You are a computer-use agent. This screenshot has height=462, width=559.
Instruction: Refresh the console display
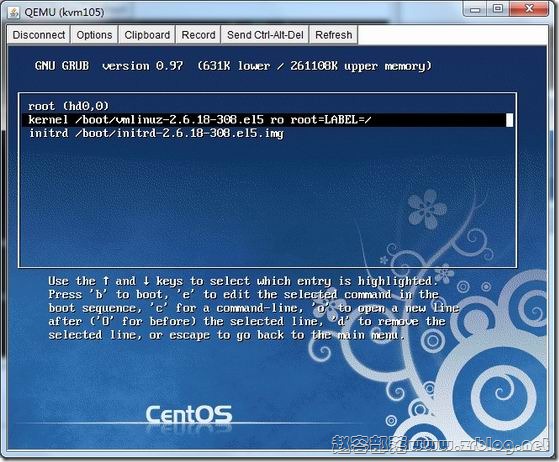[x=333, y=35]
